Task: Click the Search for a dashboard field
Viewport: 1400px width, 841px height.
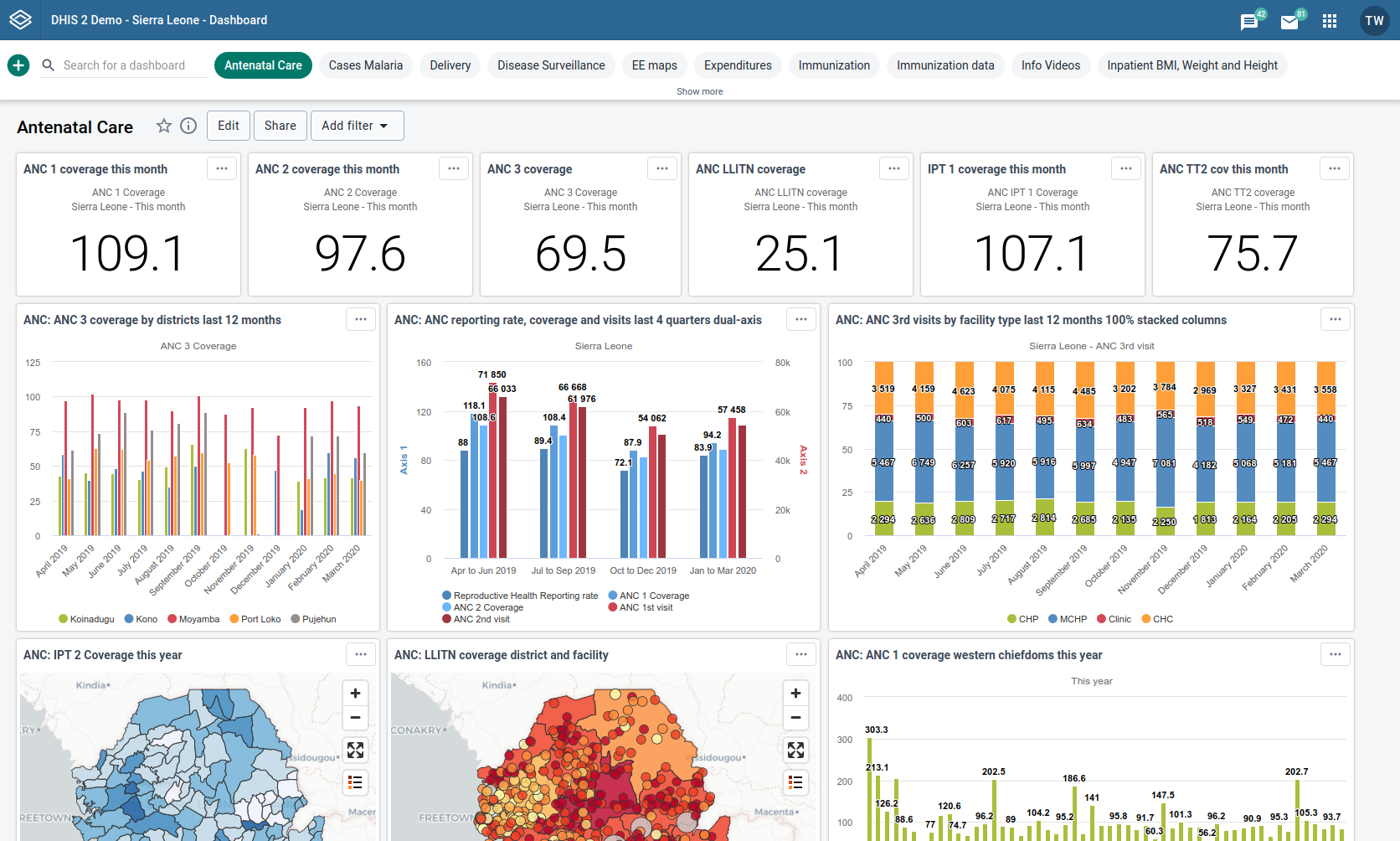Action: [126, 65]
